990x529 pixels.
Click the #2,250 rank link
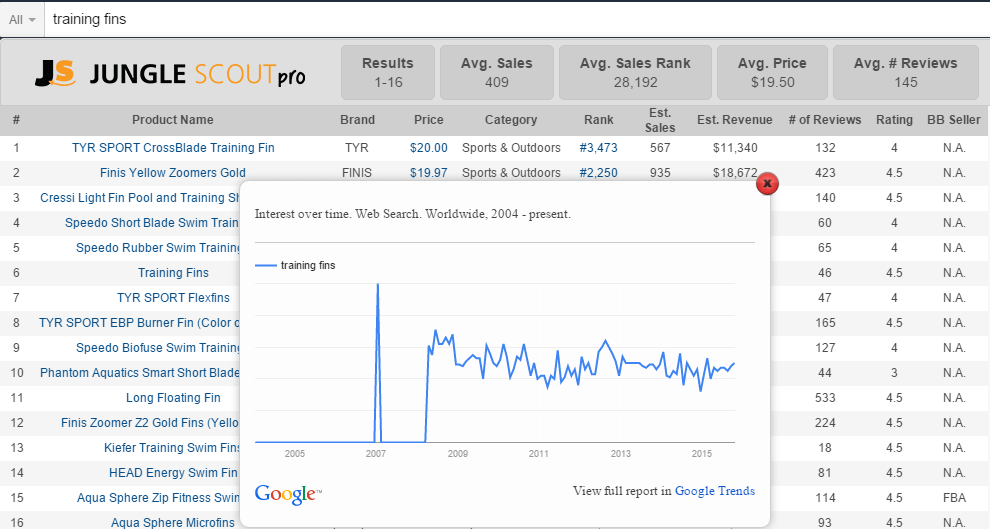(x=599, y=172)
